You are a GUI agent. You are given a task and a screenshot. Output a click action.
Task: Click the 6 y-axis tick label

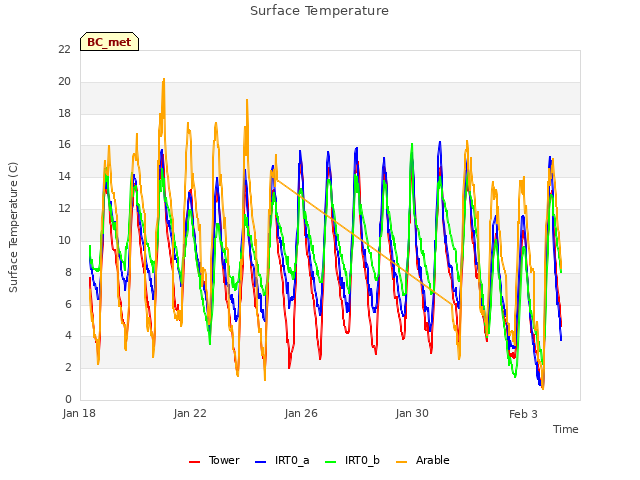coord(68,304)
